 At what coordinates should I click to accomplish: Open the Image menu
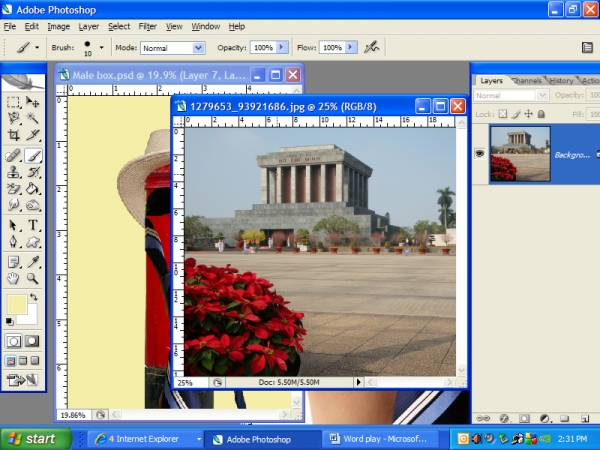[59, 26]
